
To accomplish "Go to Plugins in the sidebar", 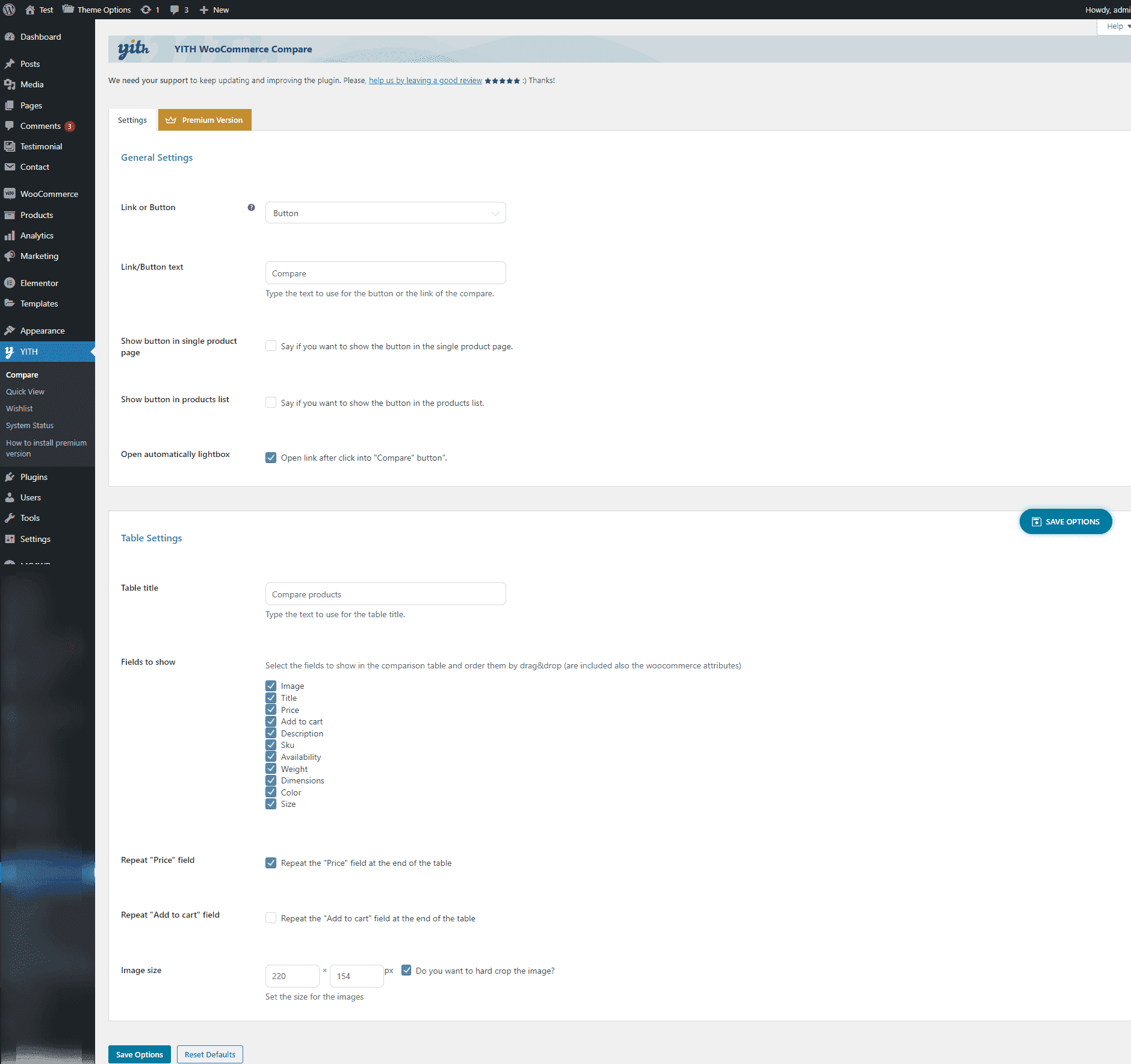I will pos(34,477).
